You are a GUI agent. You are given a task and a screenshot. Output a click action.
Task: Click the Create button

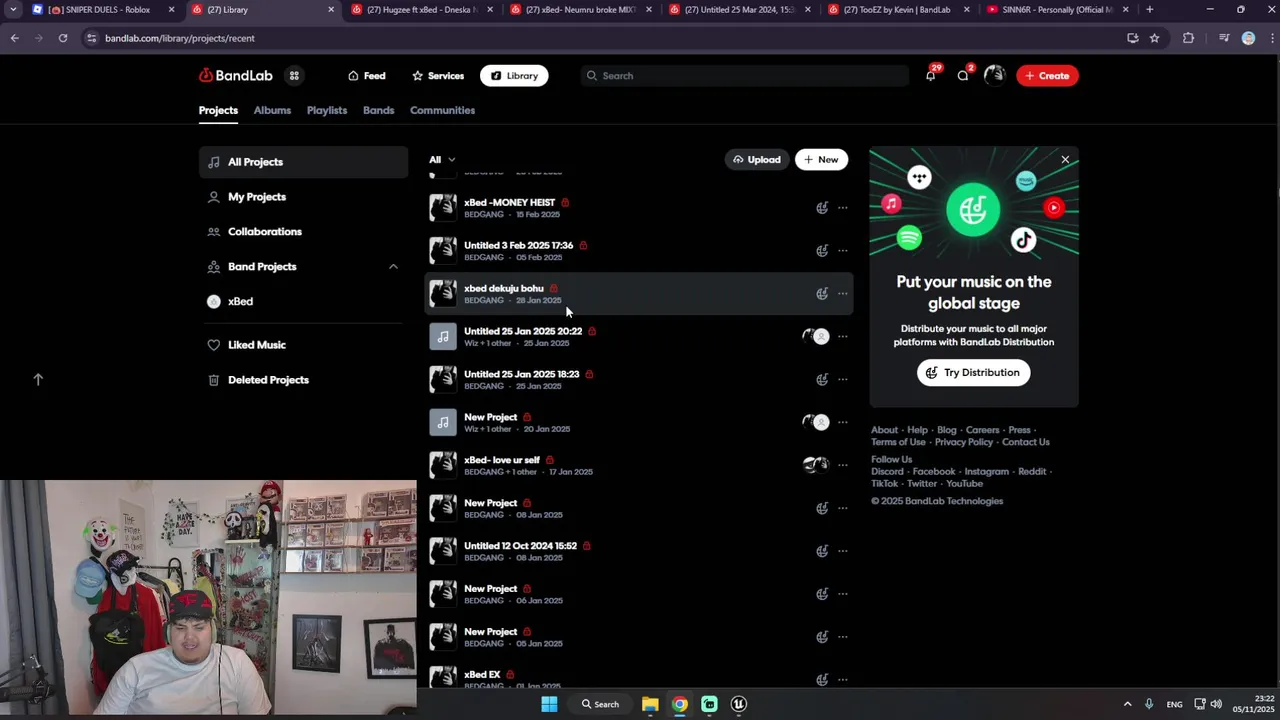[x=1047, y=76]
